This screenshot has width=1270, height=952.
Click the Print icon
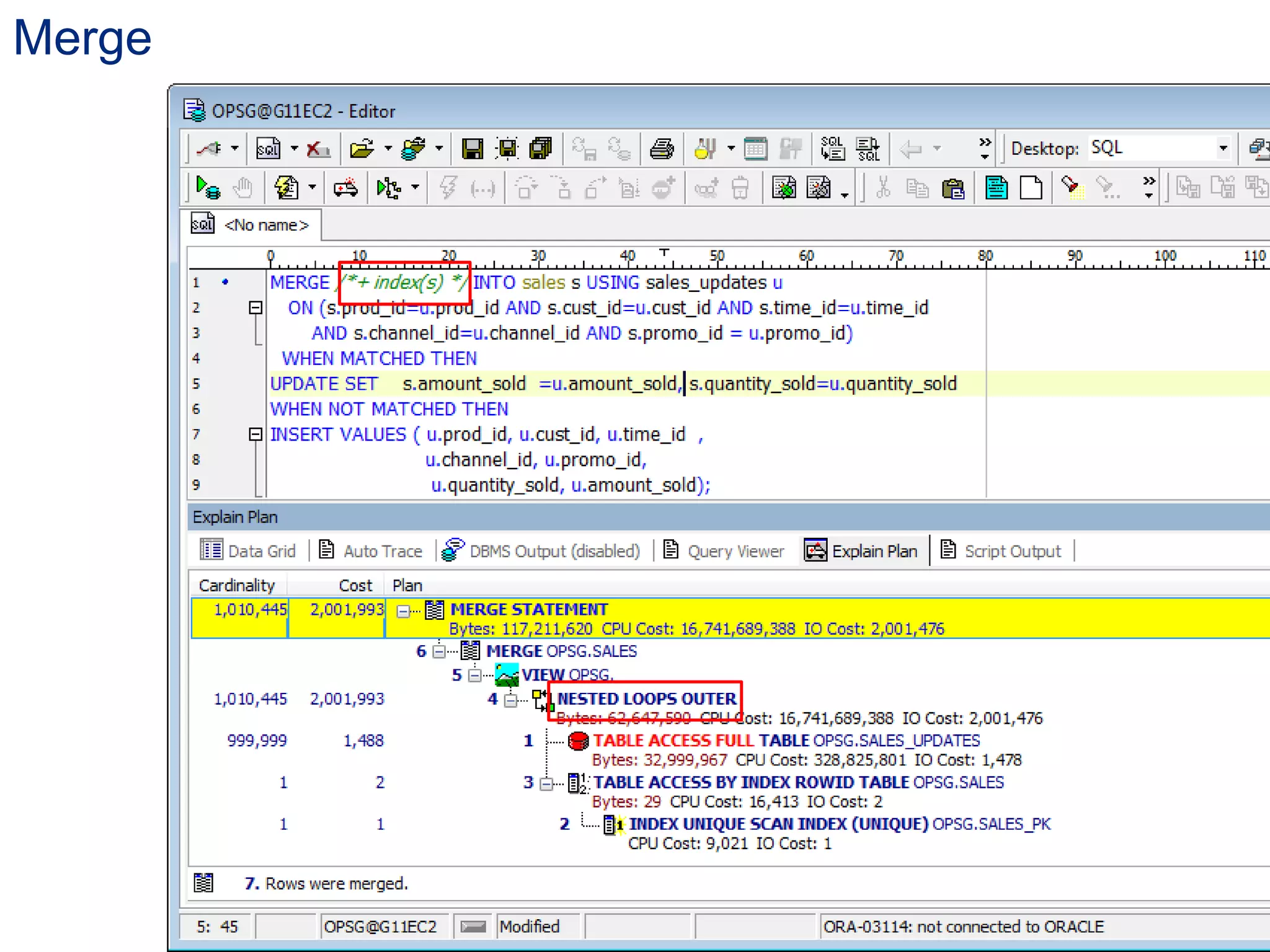(662, 149)
